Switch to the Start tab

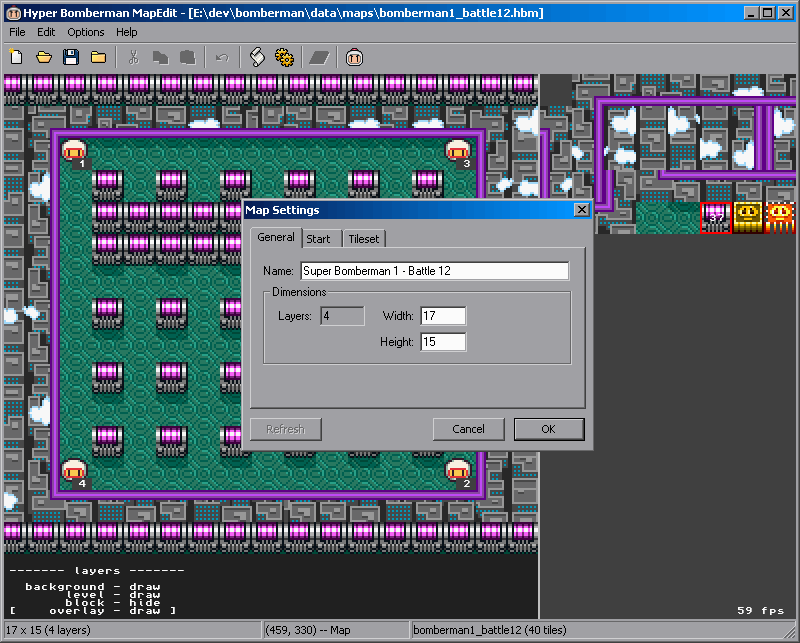point(319,239)
